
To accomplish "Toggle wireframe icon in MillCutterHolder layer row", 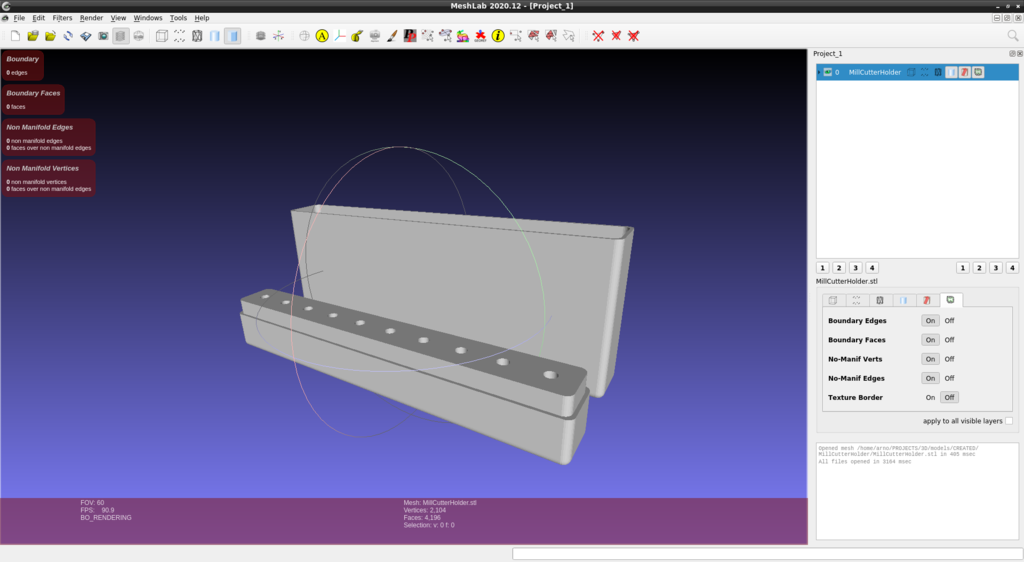I will pyautogui.click(x=938, y=72).
